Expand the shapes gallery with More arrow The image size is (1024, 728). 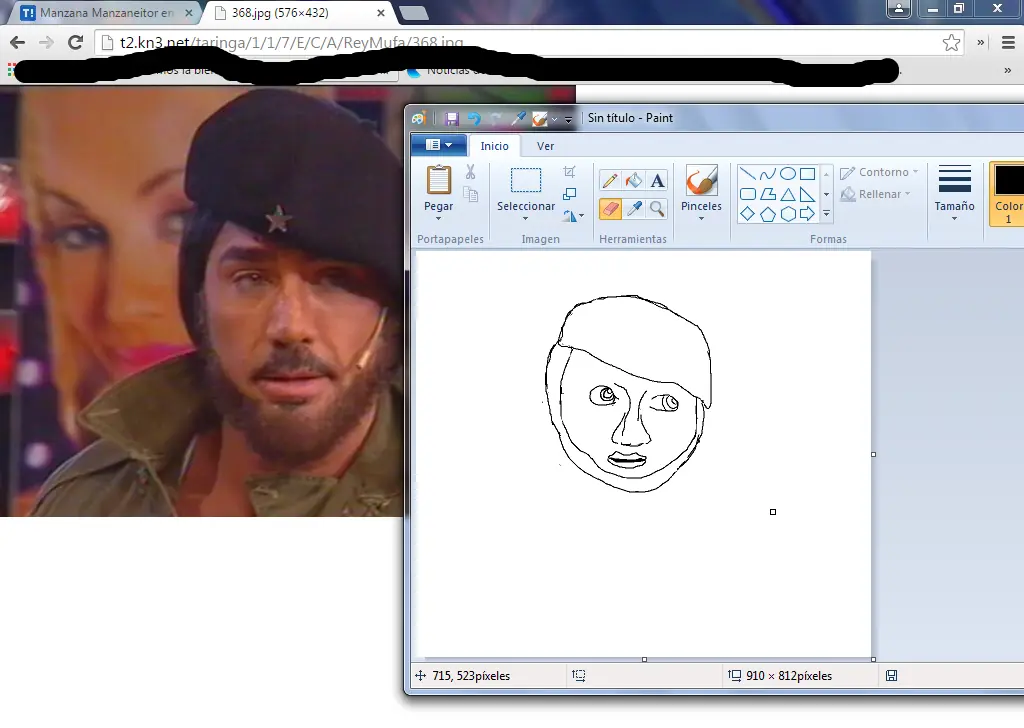[x=826, y=214]
